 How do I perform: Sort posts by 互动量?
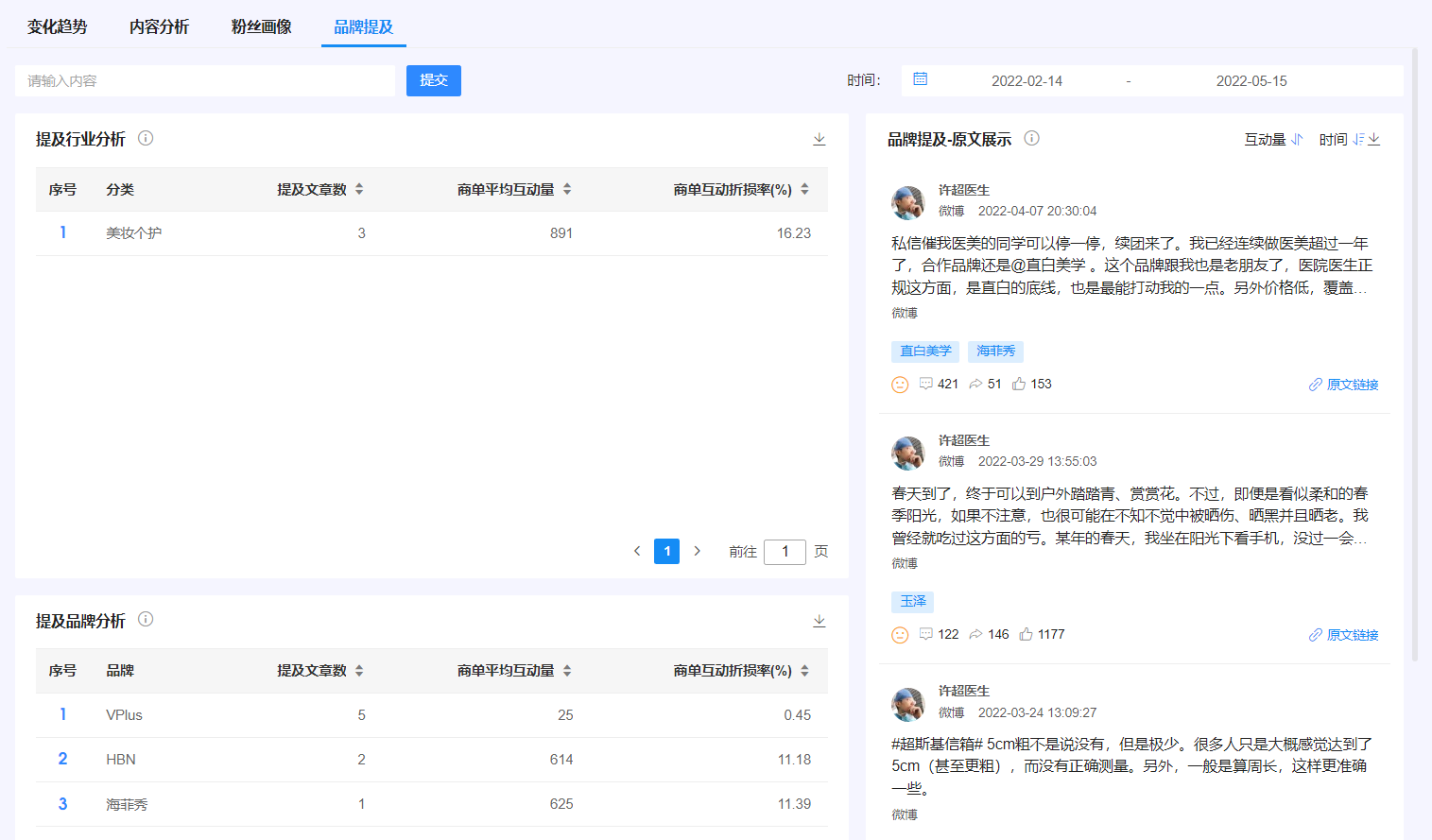[x=1274, y=139]
